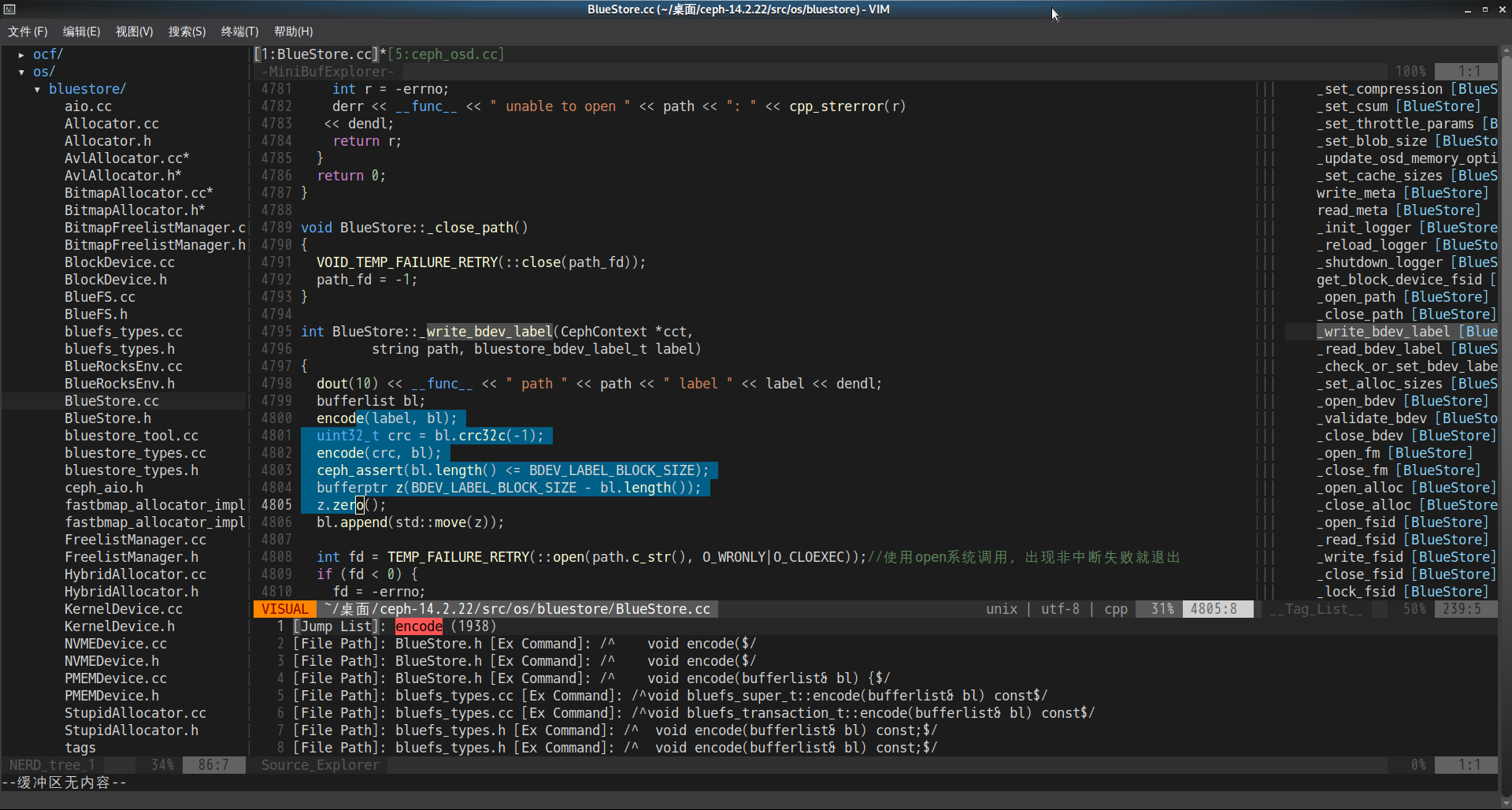The image size is (1512, 810).
Task: Collapse the bluestore/ folder
Action: 37,88
